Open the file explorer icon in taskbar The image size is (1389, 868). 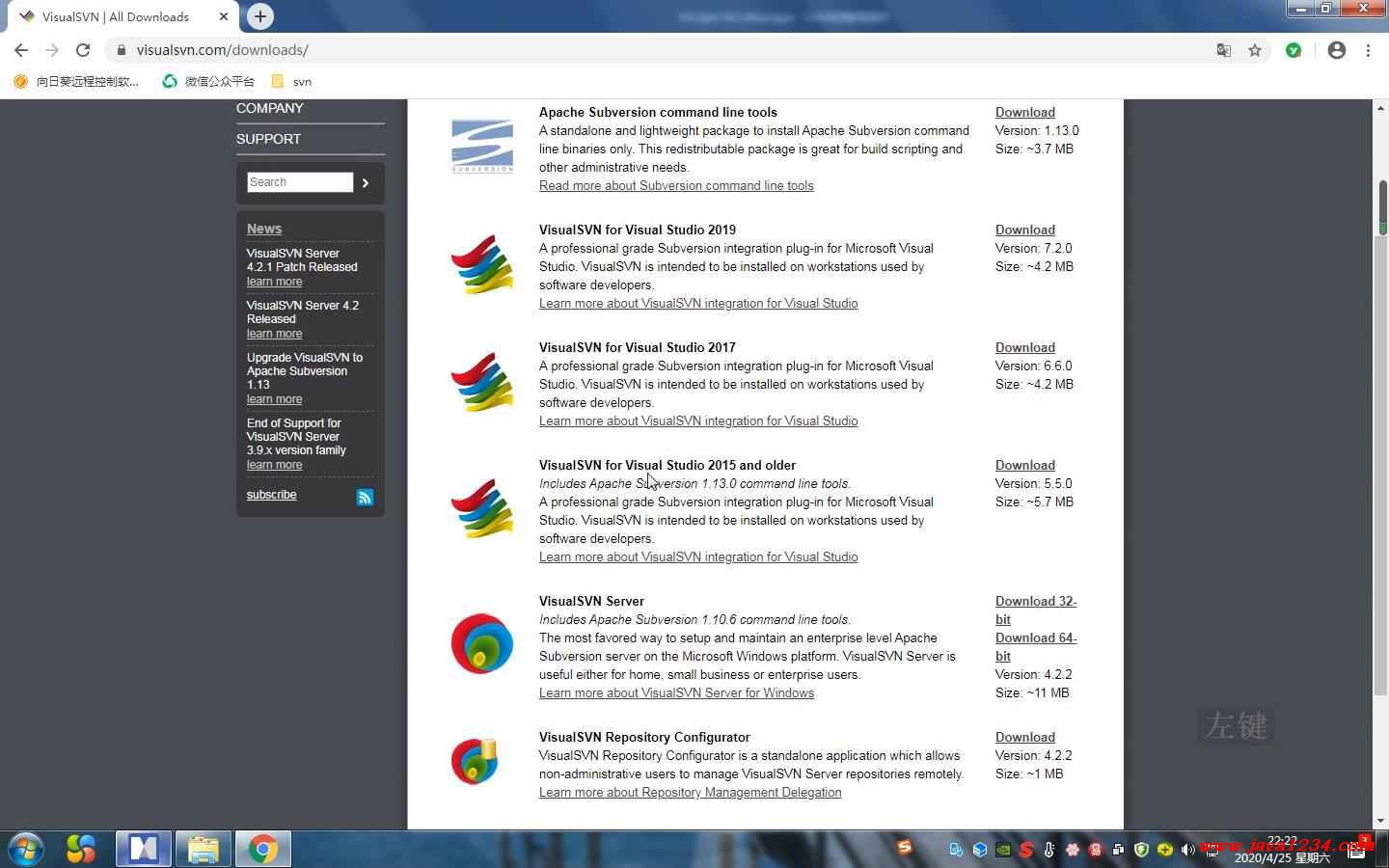coord(204,849)
